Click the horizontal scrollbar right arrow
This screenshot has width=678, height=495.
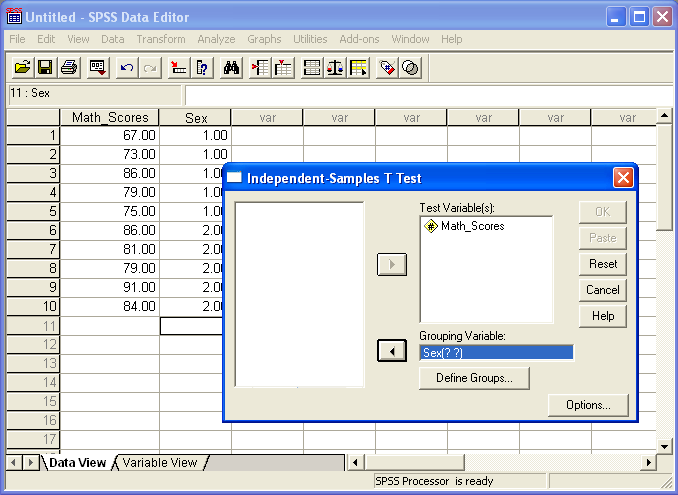tap(648, 463)
